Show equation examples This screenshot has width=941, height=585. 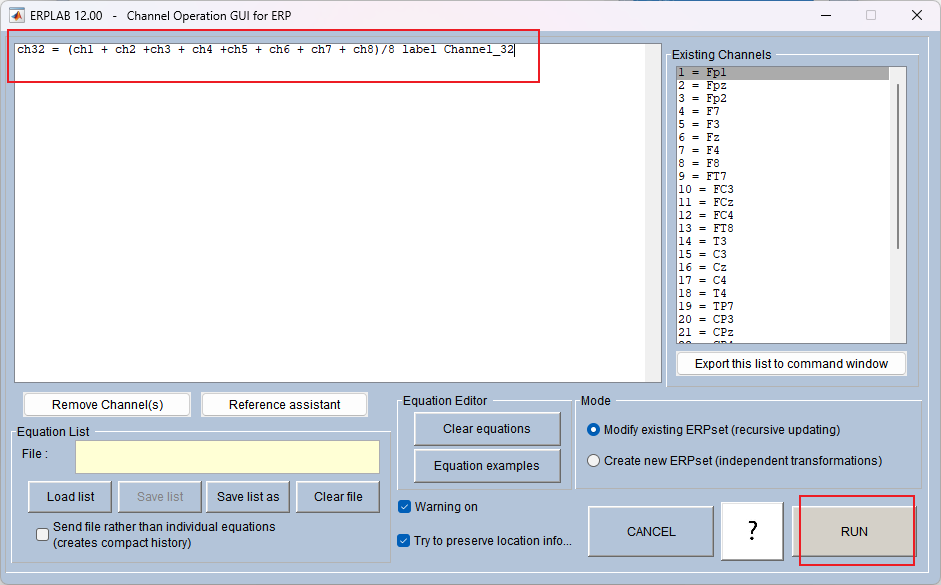487,465
